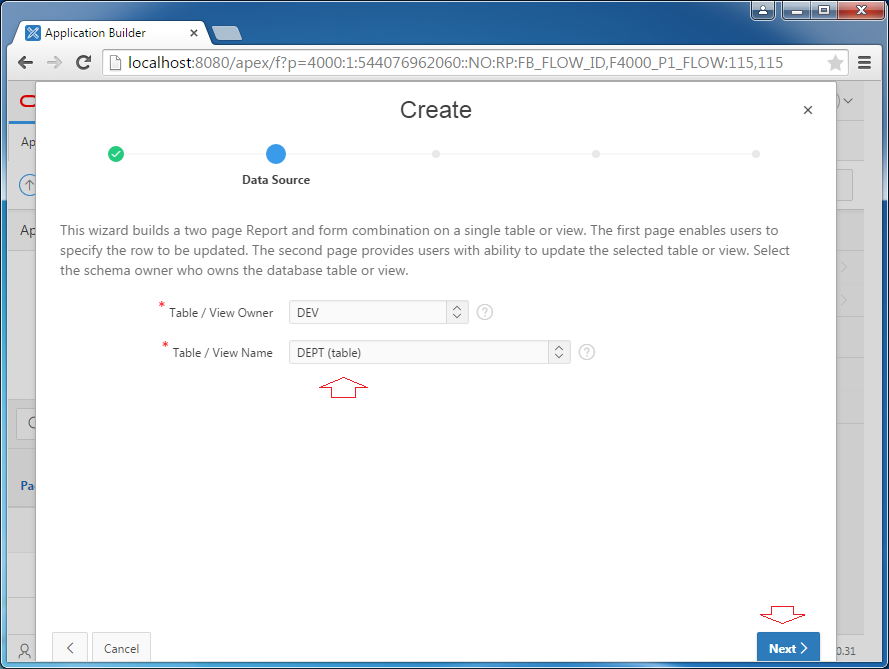889x669 pixels.
Task: Go back using the previous-step arrow button
Action: (70, 648)
